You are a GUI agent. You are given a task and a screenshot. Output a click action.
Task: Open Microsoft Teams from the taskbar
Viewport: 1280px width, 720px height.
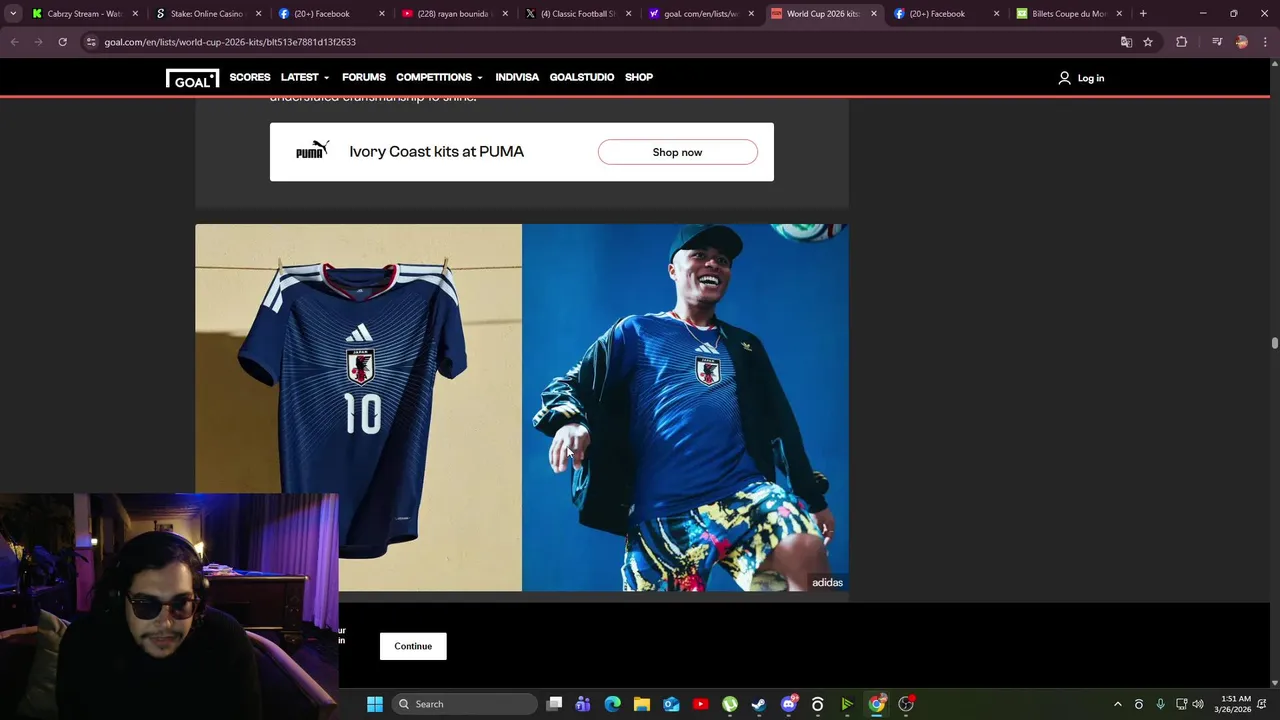(583, 704)
